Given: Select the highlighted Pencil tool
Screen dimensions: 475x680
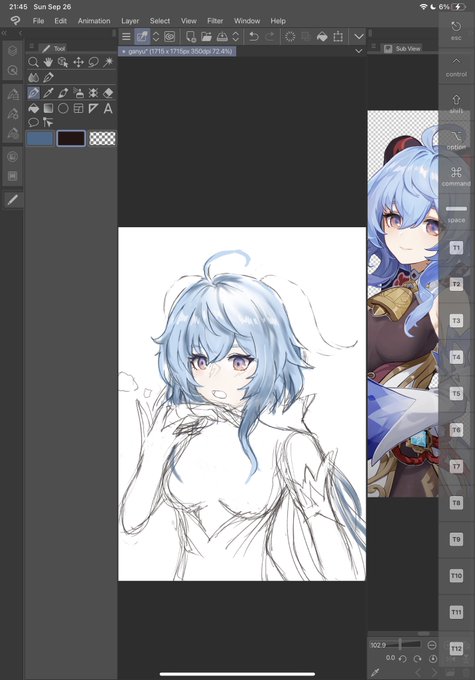Looking at the screenshot, I should tap(33, 93).
